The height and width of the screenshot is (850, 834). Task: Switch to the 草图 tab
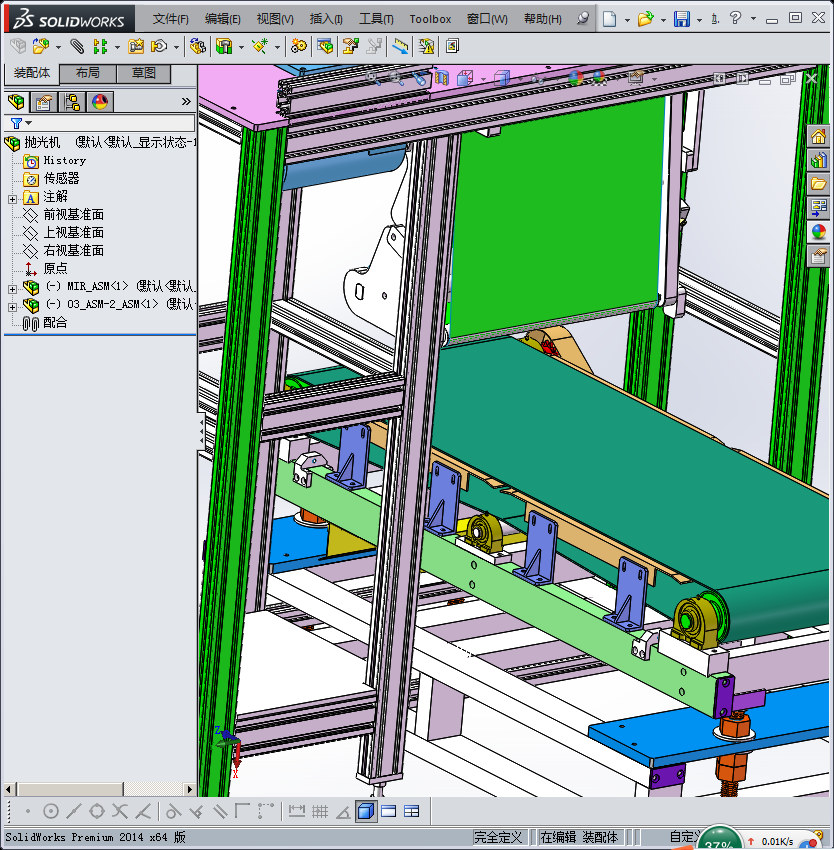[x=144, y=73]
